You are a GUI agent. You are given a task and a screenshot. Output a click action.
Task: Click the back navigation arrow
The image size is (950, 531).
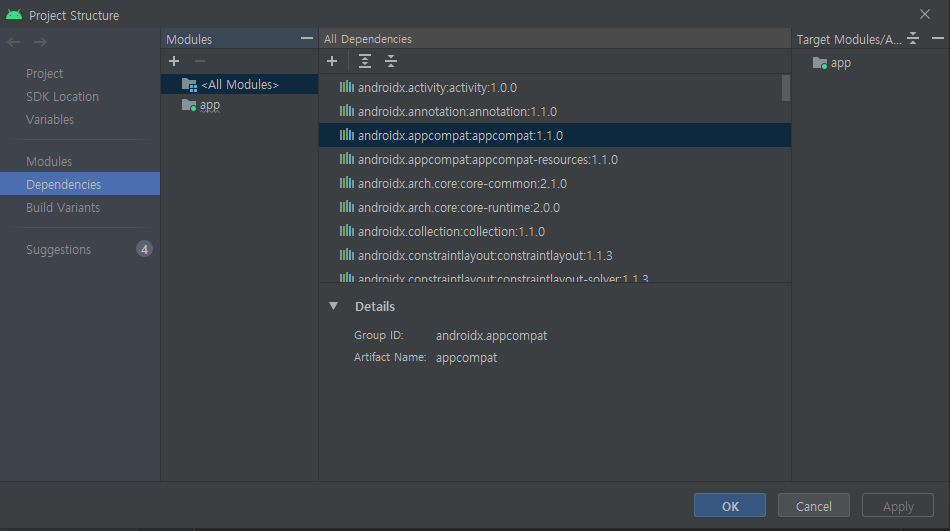point(14,42)
